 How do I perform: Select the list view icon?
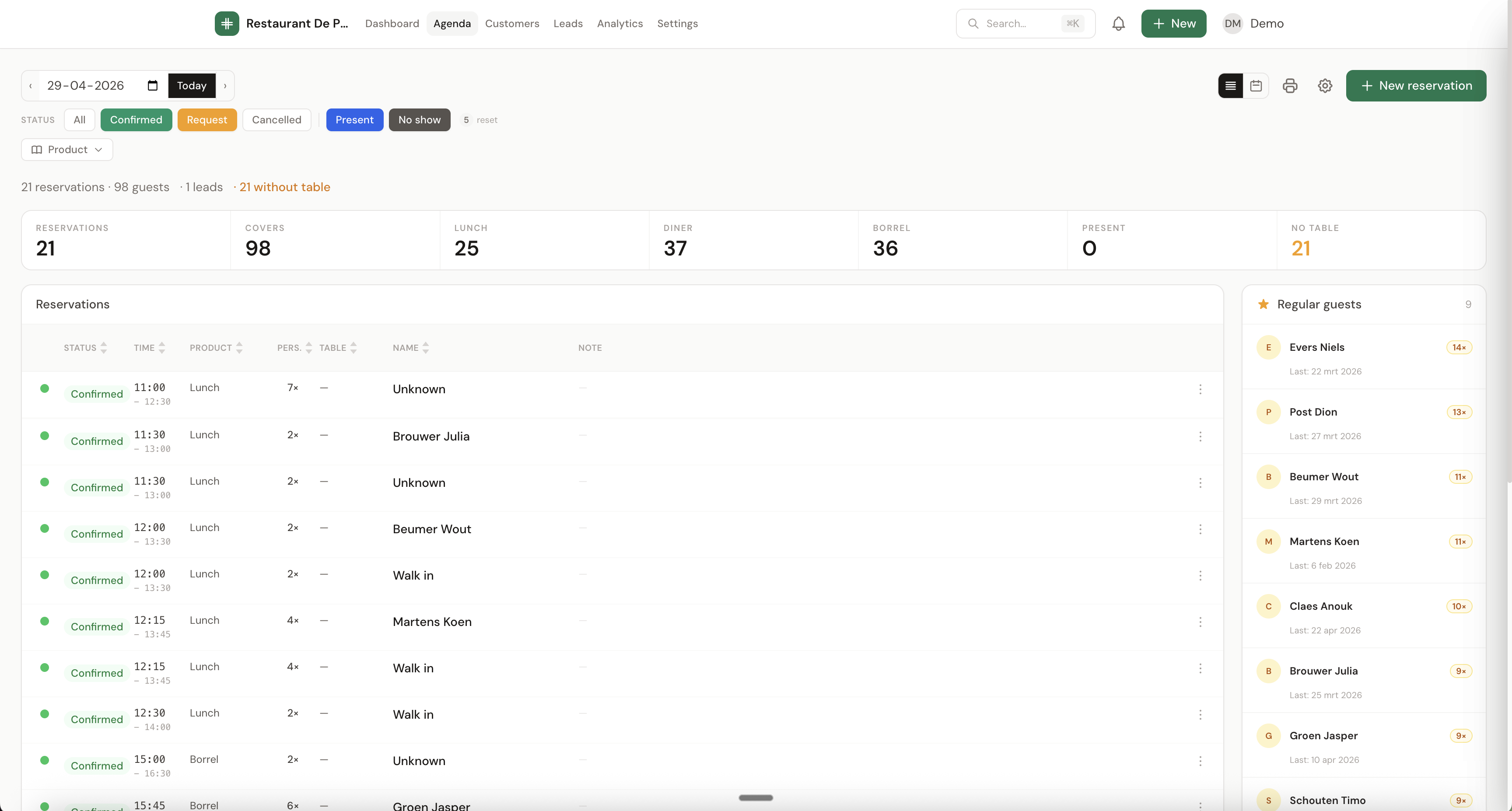(1230, 86)
